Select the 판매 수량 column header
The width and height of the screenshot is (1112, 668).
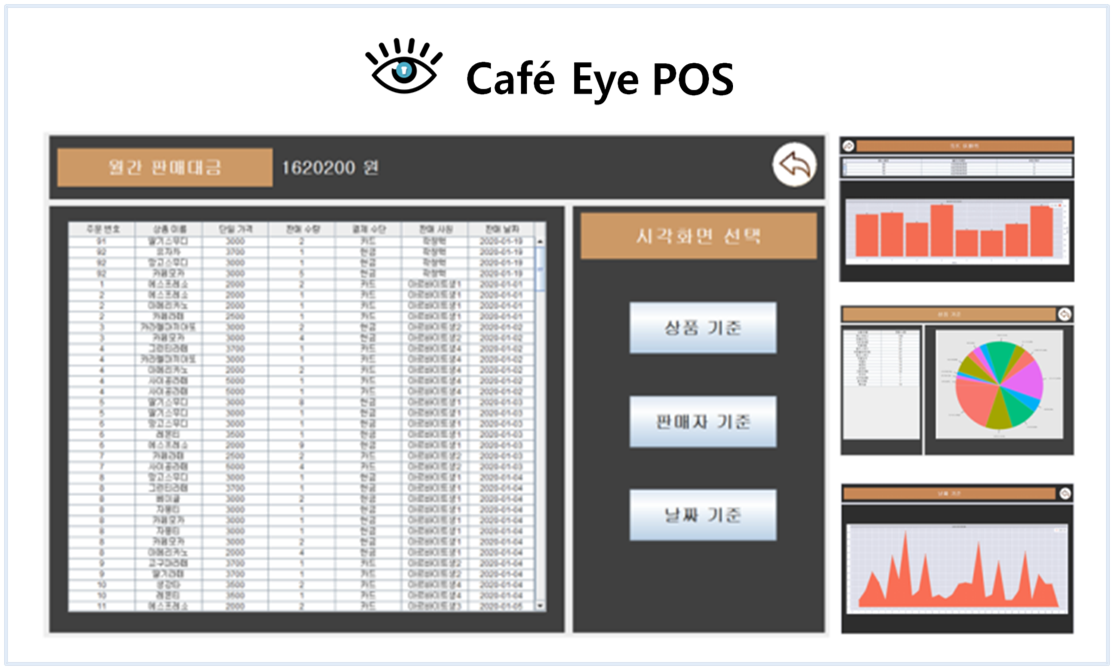pos(301,229)
